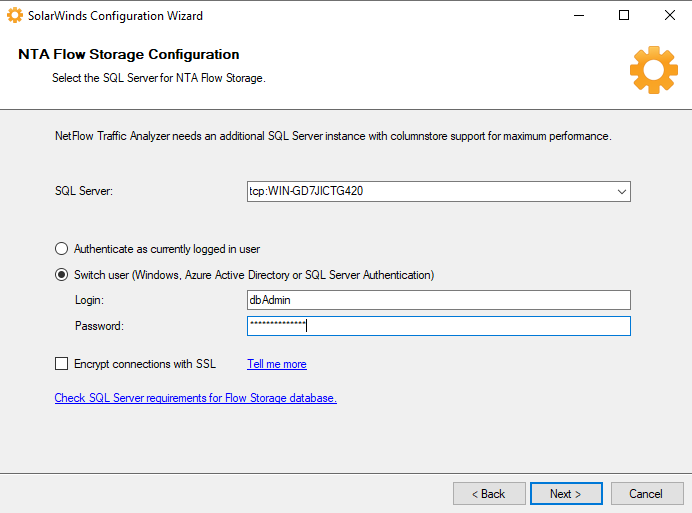Image resolution: width=692 pixels, height=513 pixels.
Task: Click the SolarWinds gear icon in title bar
Action: 15,16
